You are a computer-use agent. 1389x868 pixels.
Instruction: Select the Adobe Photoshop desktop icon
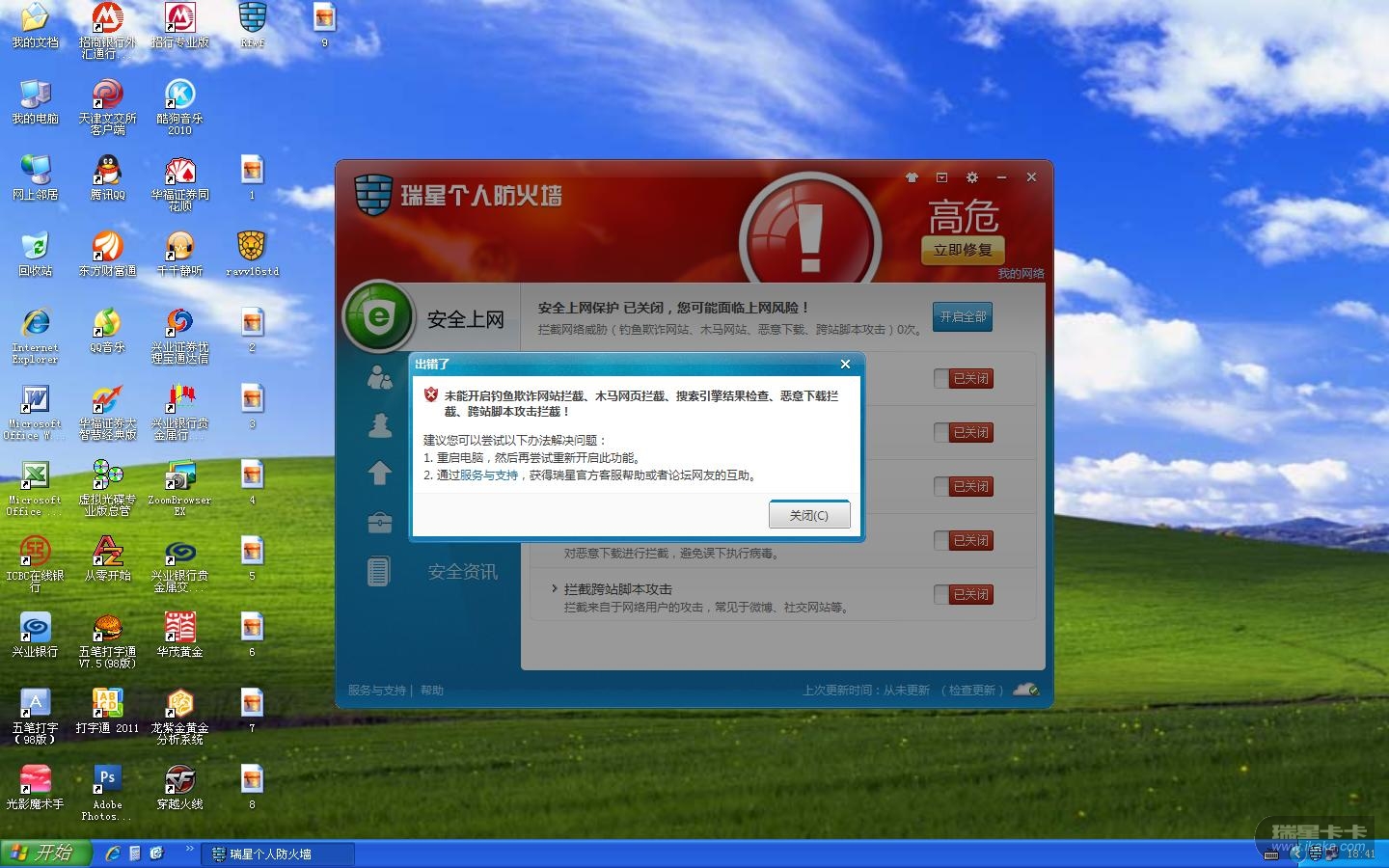tap(107, 793)
